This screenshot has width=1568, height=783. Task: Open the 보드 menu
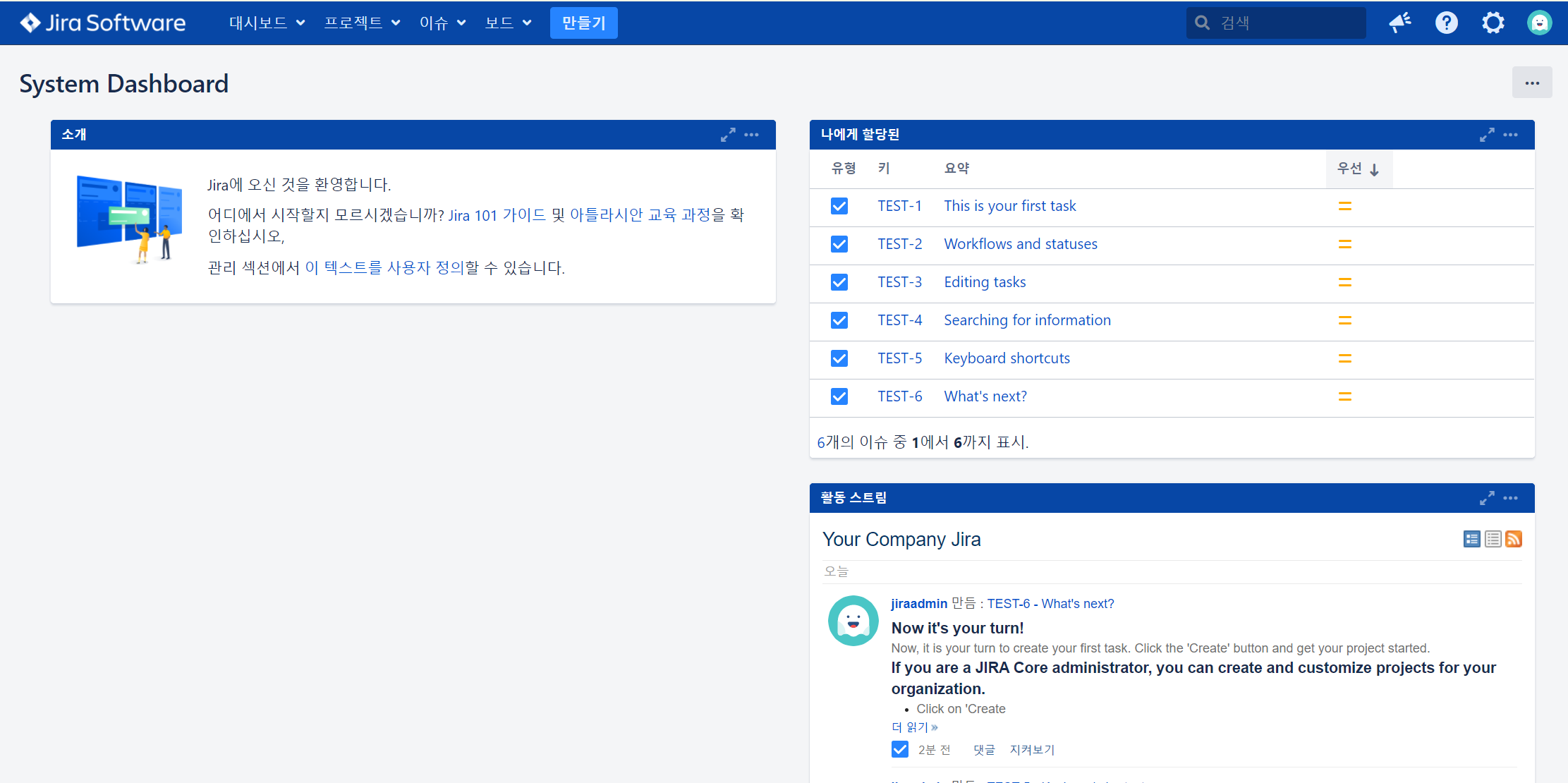point(508,23)
